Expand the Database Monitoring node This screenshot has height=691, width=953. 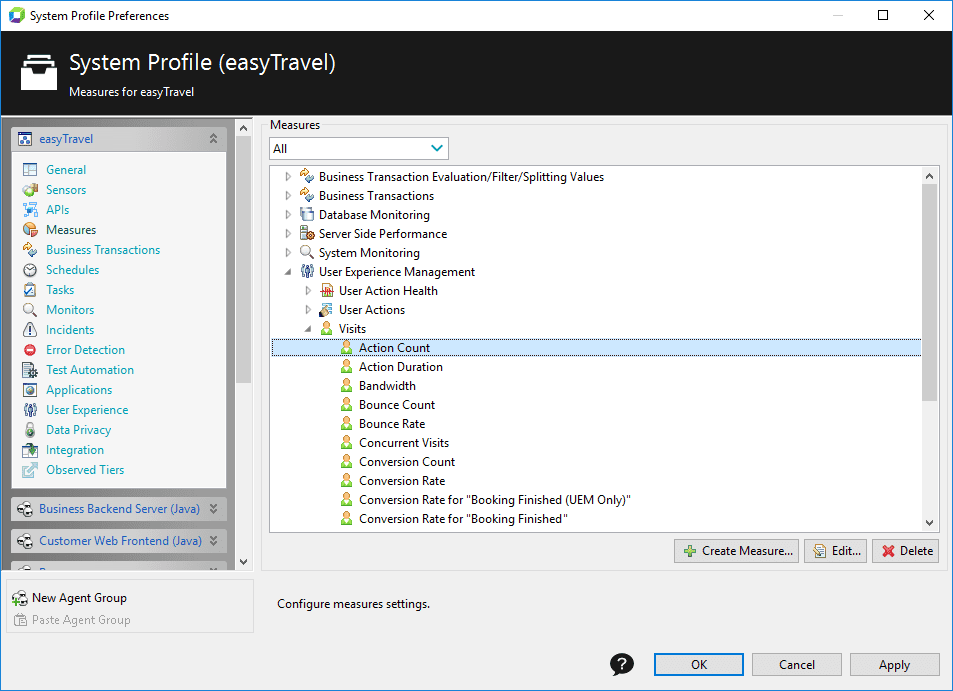point(288,215)
